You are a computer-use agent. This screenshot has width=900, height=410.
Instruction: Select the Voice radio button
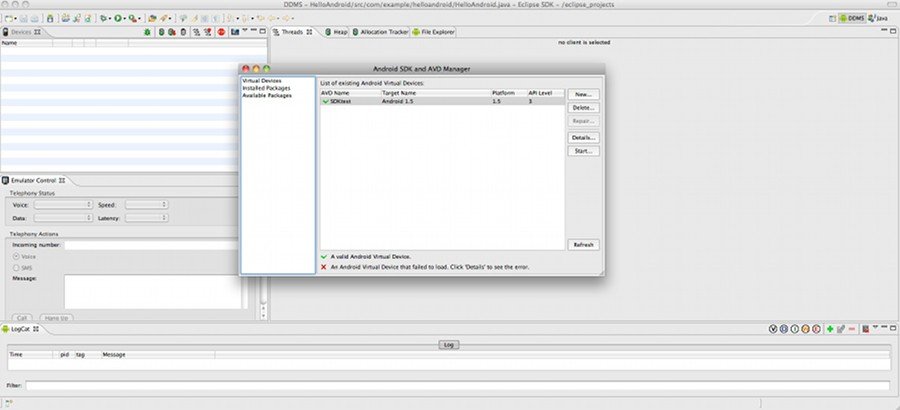point(16,257)
